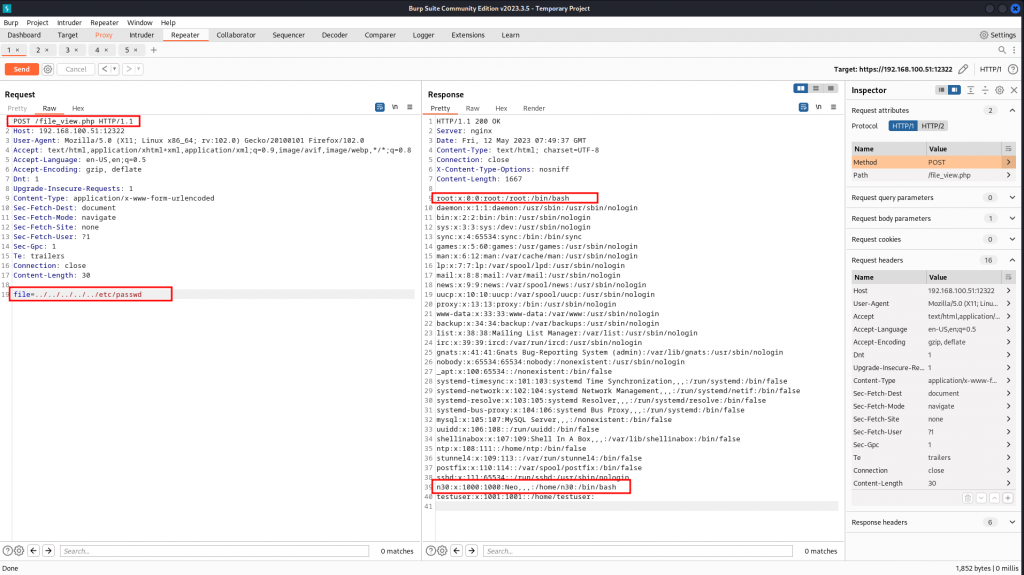Viewport: 1024px width, 575px height.
Task: Expand Response headers section
Action: 1012,522
